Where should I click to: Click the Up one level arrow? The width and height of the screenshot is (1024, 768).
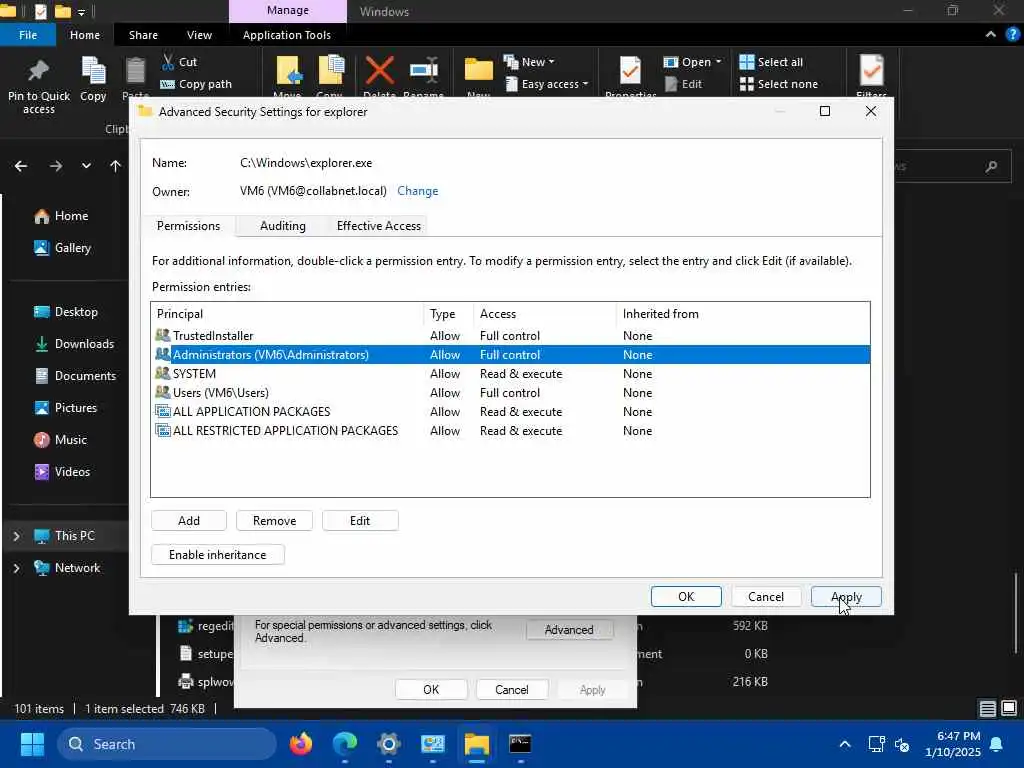coord(116,166)
